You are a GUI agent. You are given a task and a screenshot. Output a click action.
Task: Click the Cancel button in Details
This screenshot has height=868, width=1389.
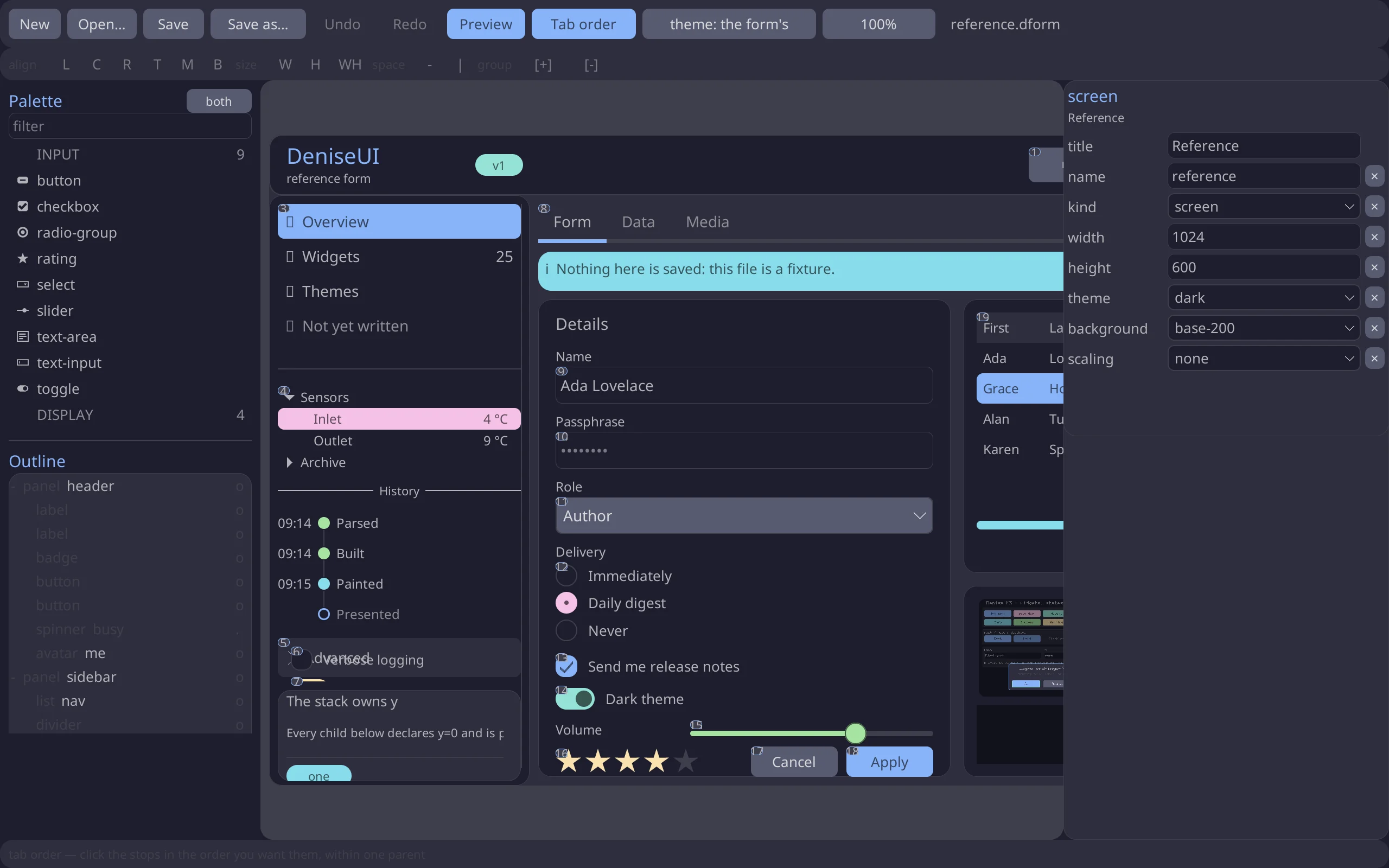coord(794,762)
